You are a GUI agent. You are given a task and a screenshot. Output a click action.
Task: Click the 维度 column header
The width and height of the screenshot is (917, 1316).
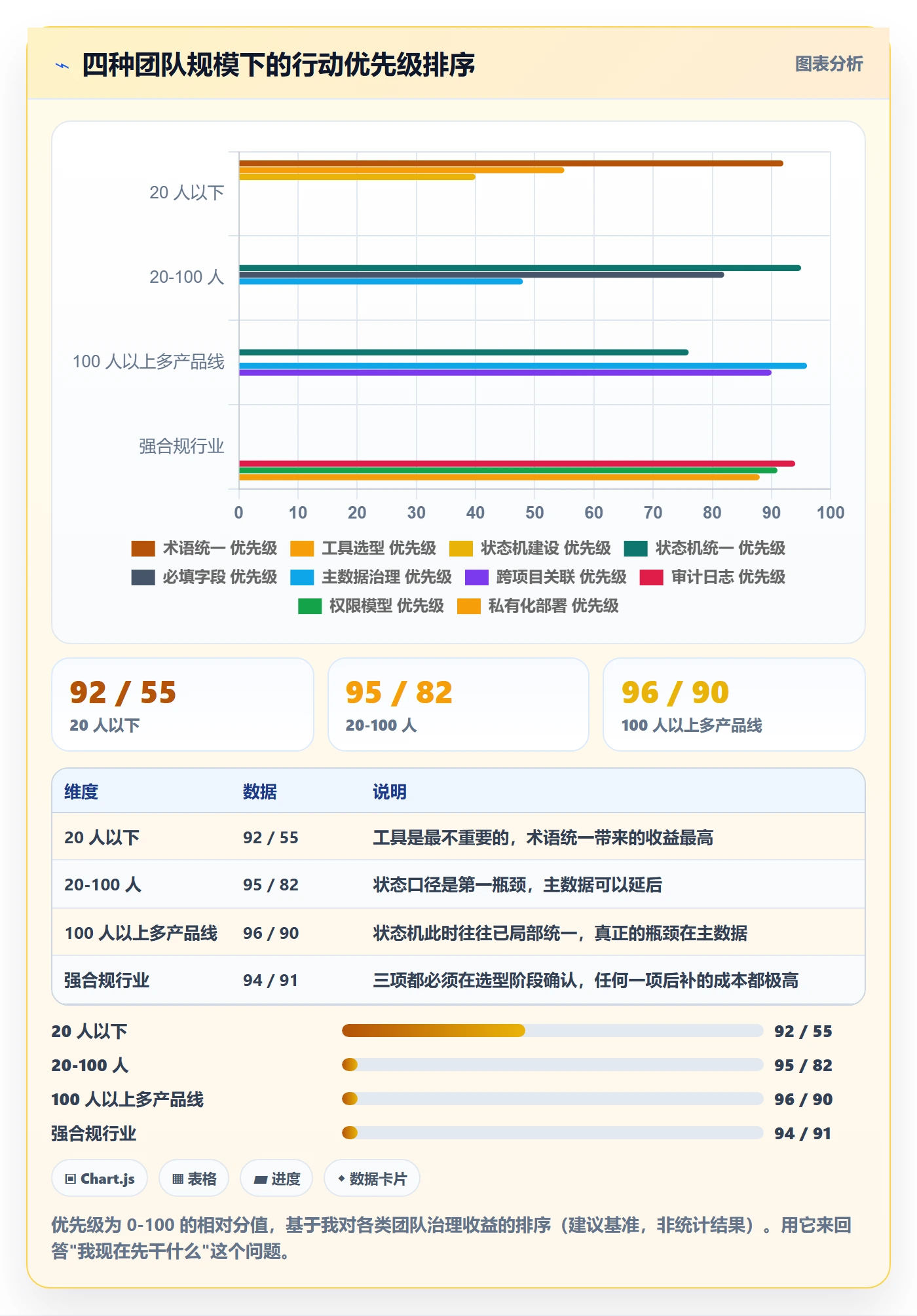81,792
